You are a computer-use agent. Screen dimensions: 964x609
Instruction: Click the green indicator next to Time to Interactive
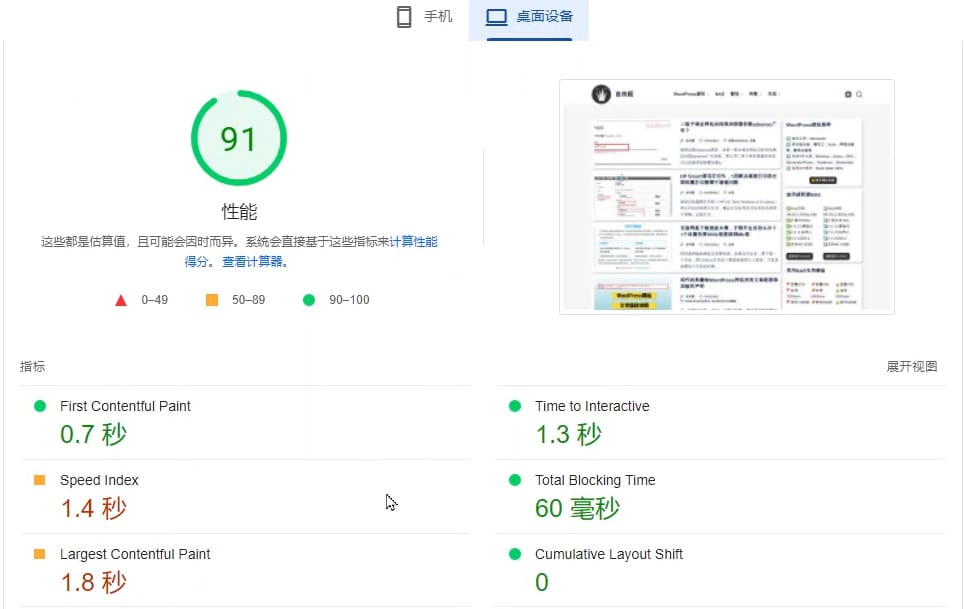coord(516,406)
